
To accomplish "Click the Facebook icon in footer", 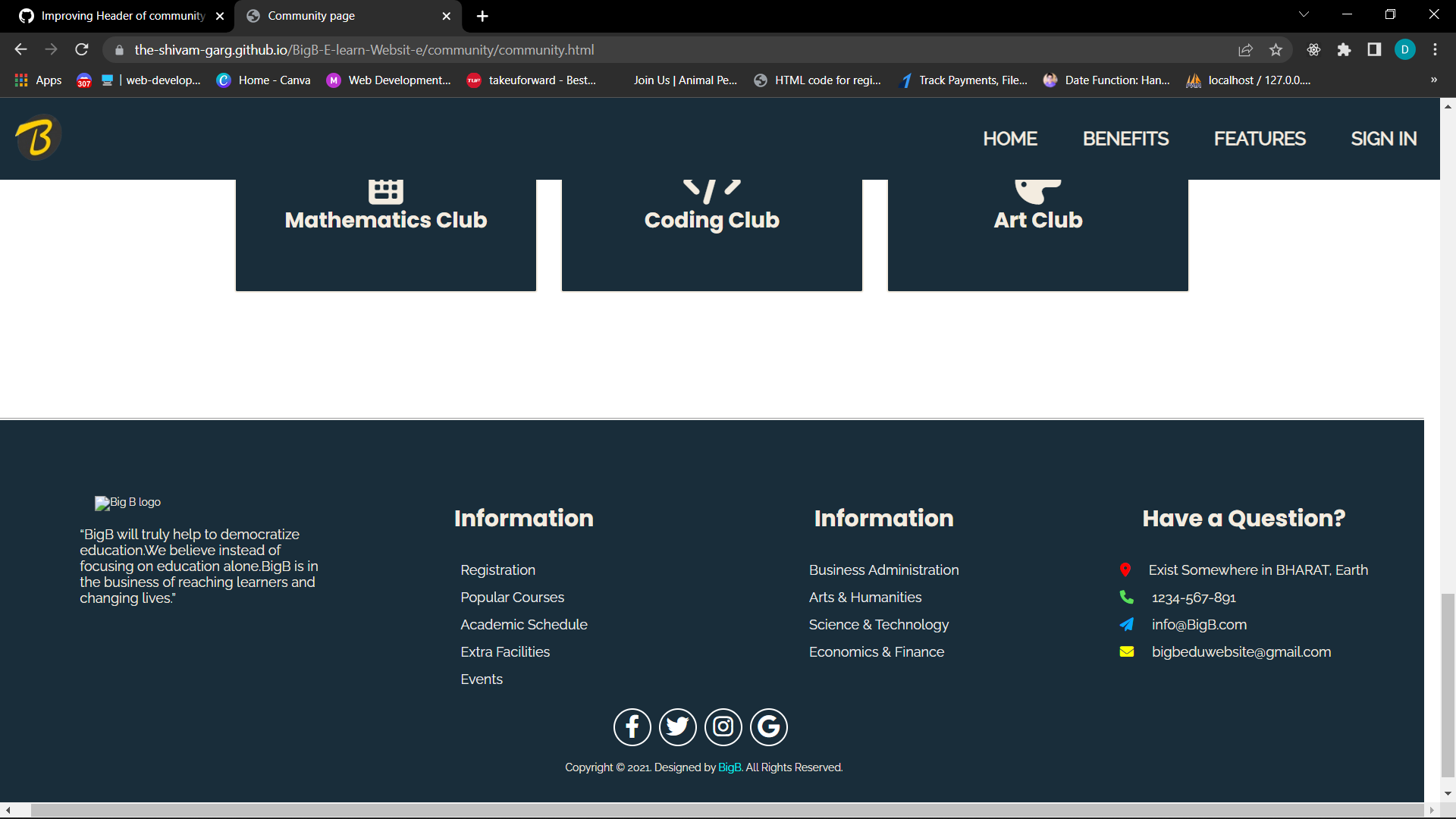I will (x=632, y=726).
